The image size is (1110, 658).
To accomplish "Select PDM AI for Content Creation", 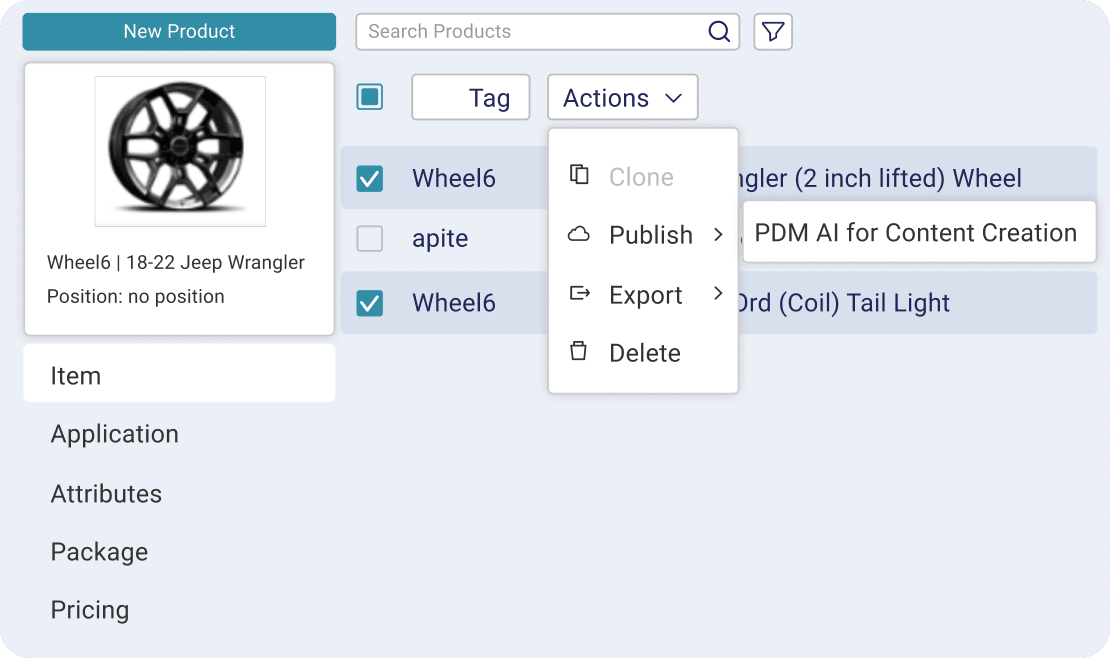I will (915, 233).
